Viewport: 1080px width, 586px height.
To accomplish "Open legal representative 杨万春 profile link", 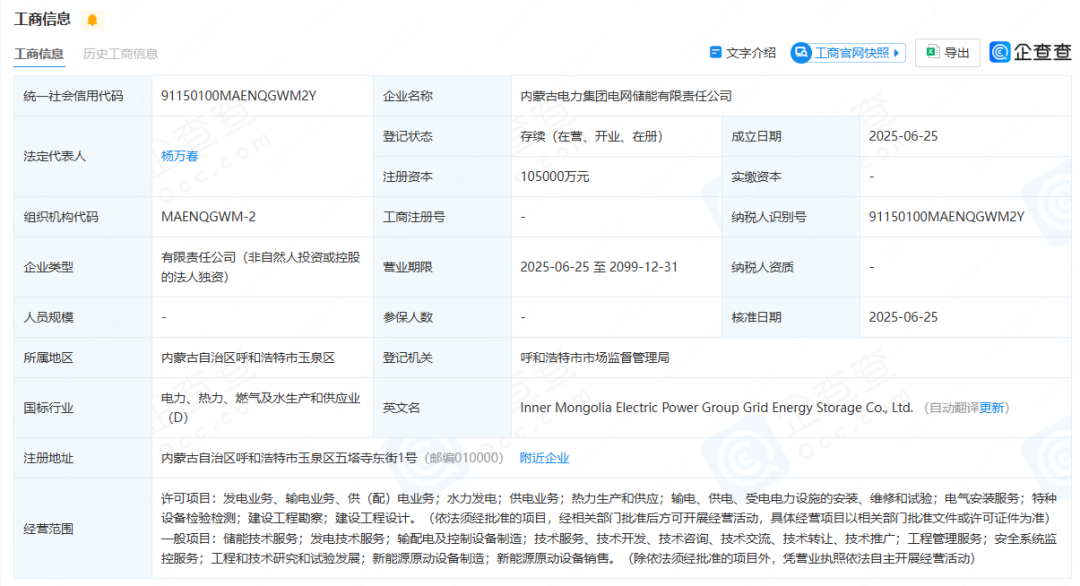I will (x=179, y=156).
